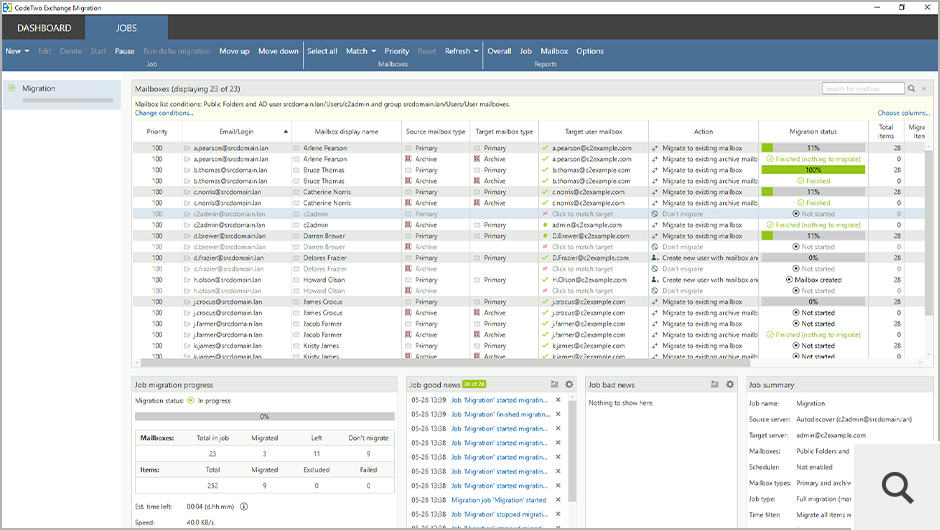The height and width of the screenshot is (530, 940).
Task: Click clear-all icon in Job good news
Action: pyautogui.click(x=554, y=384)
